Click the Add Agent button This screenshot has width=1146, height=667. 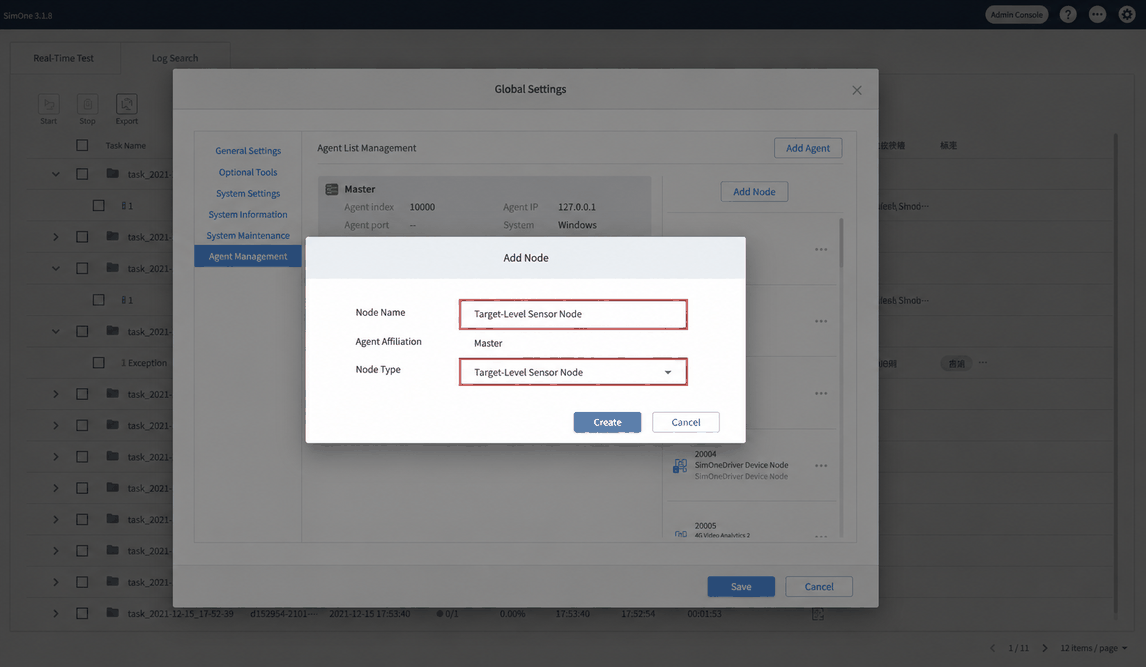808,148
